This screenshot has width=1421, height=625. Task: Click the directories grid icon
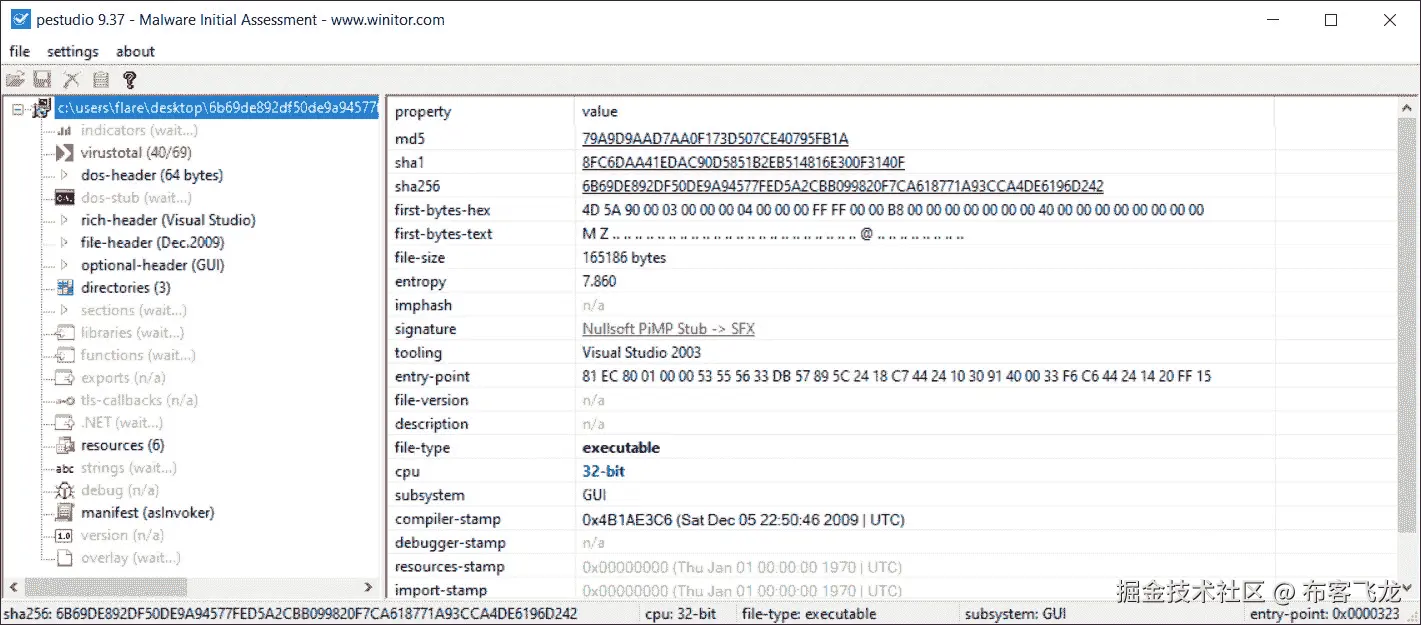click(62, 287)
